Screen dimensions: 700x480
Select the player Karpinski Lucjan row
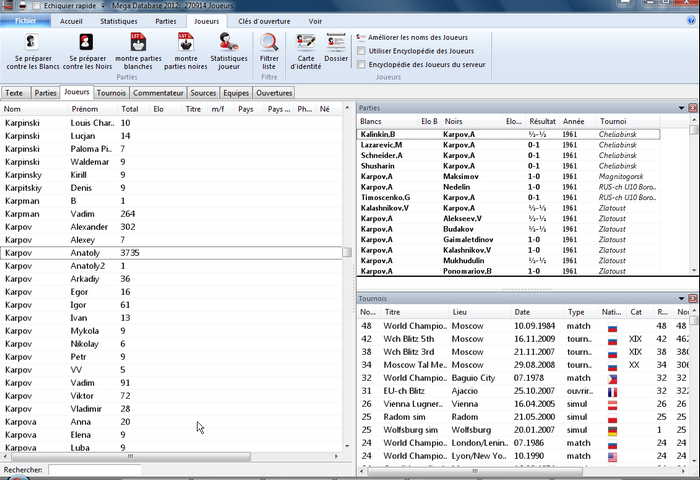(x=171, y=136)
